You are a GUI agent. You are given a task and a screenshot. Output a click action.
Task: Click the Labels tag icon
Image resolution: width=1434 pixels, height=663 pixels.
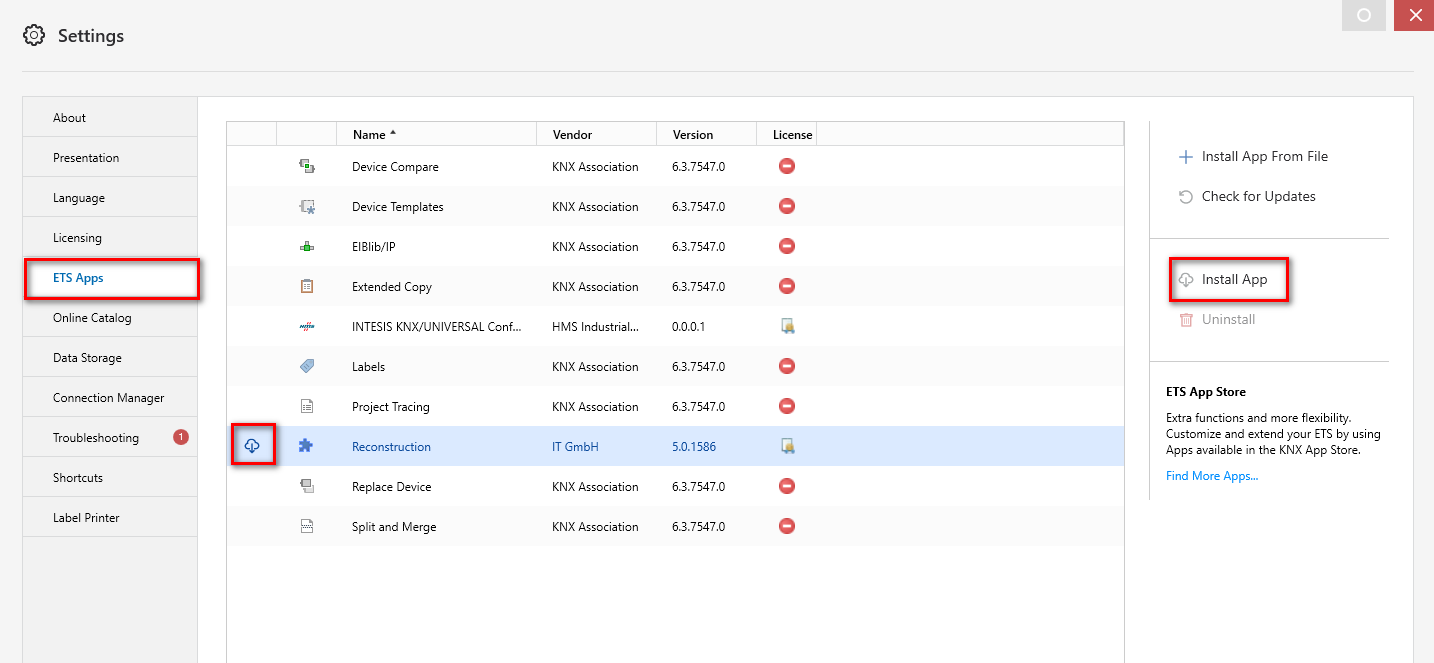click(308, 366)
